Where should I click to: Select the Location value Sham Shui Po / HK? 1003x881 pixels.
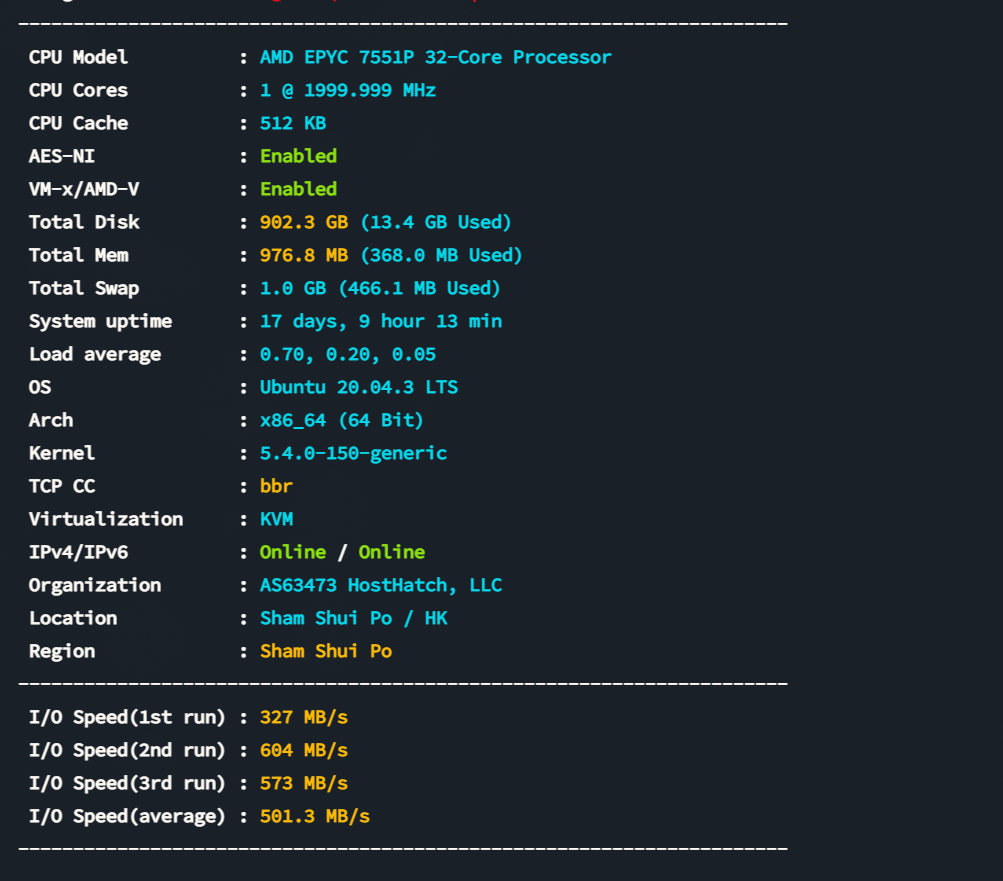click(353, 618)
